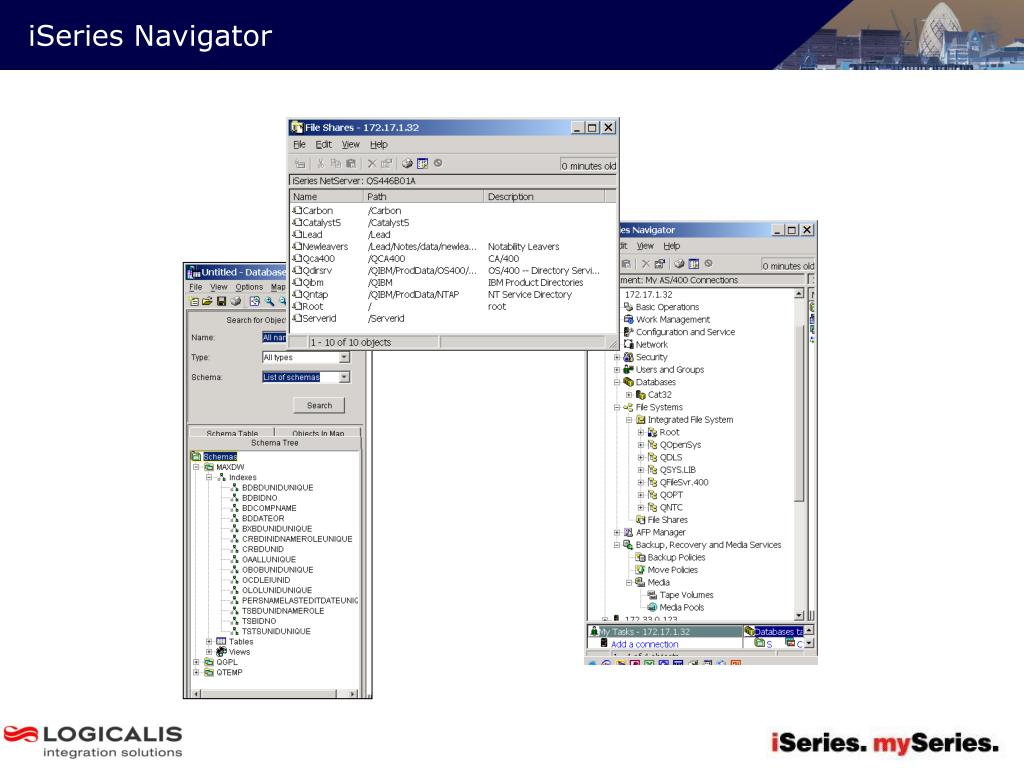Click the Name input field showing All names
This screenshot has height=768, width=1024.
click(274, 337)
